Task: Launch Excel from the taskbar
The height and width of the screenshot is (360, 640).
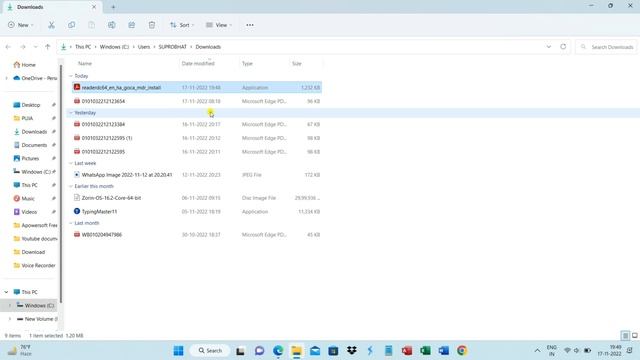Action: pyautogui.click(x=425, y=351)
